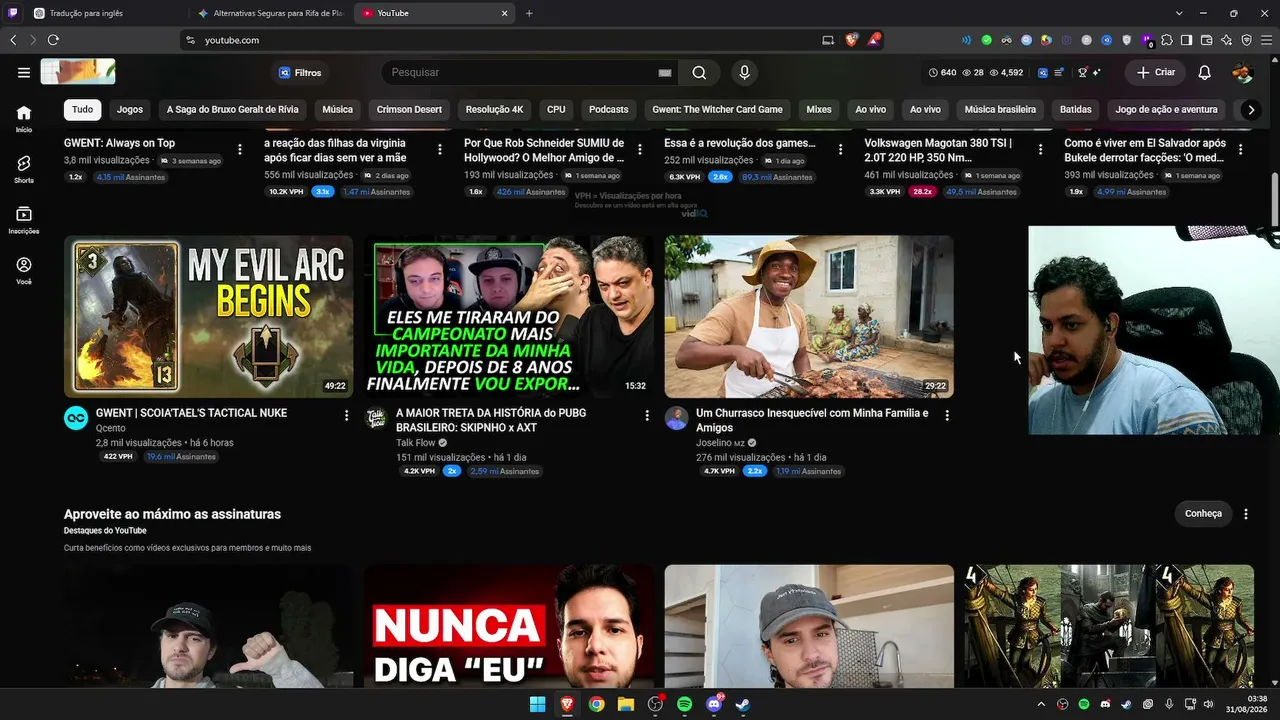Open the Brave main menu
Viewport: 1280px width, 720px height.
[1265, 40]
